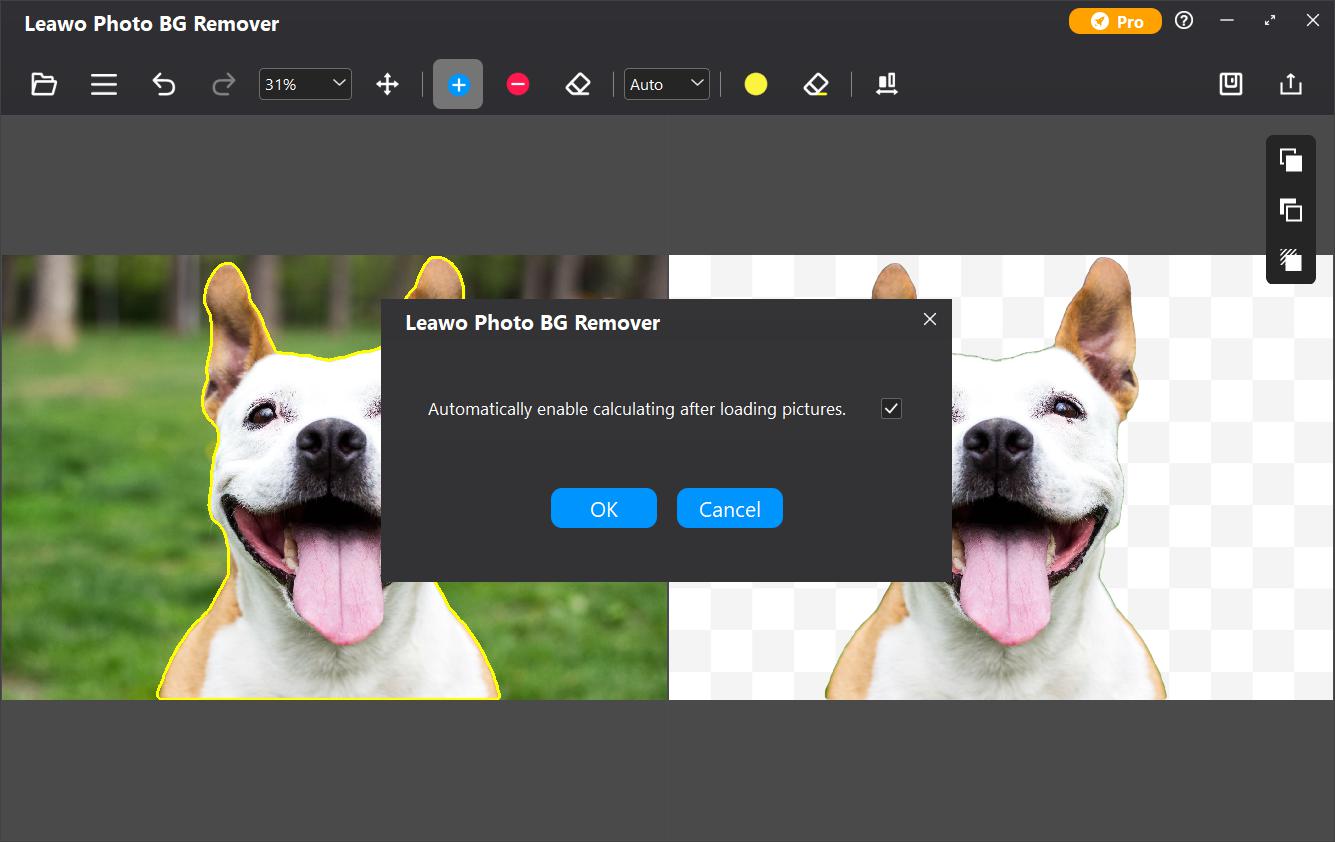Screen dimensions: 1335x842
Task: Close the Leawo Photo BG Remover dialog
Action: pyautogui.click(x=930, y=320)
